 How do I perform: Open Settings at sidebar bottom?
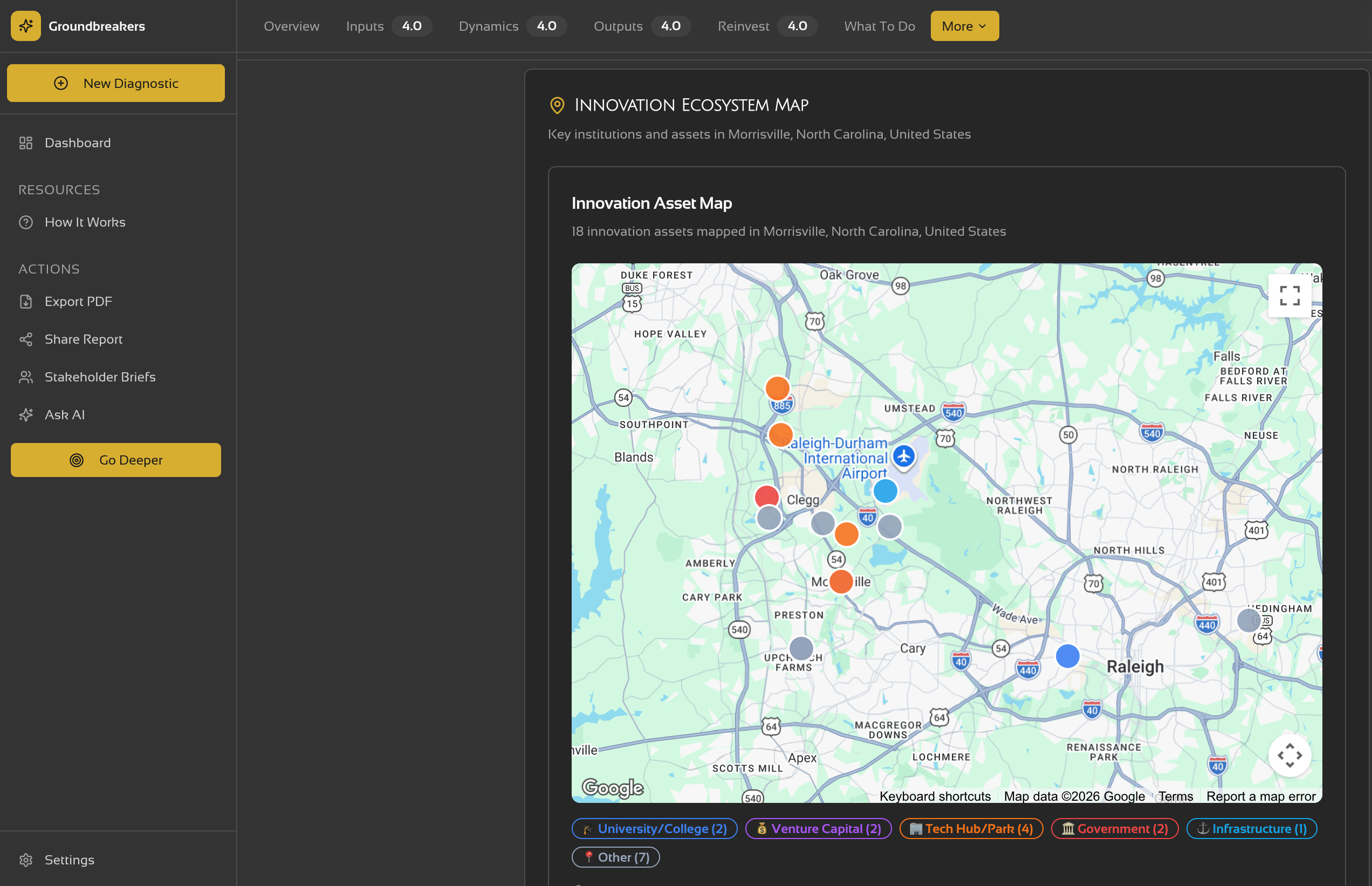[69, 860]
